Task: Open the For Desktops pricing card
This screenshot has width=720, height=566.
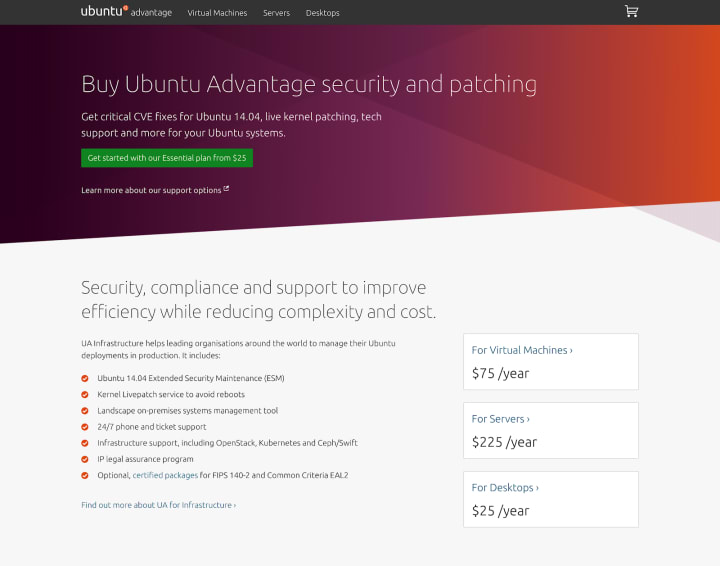Action: pos(551,499)
